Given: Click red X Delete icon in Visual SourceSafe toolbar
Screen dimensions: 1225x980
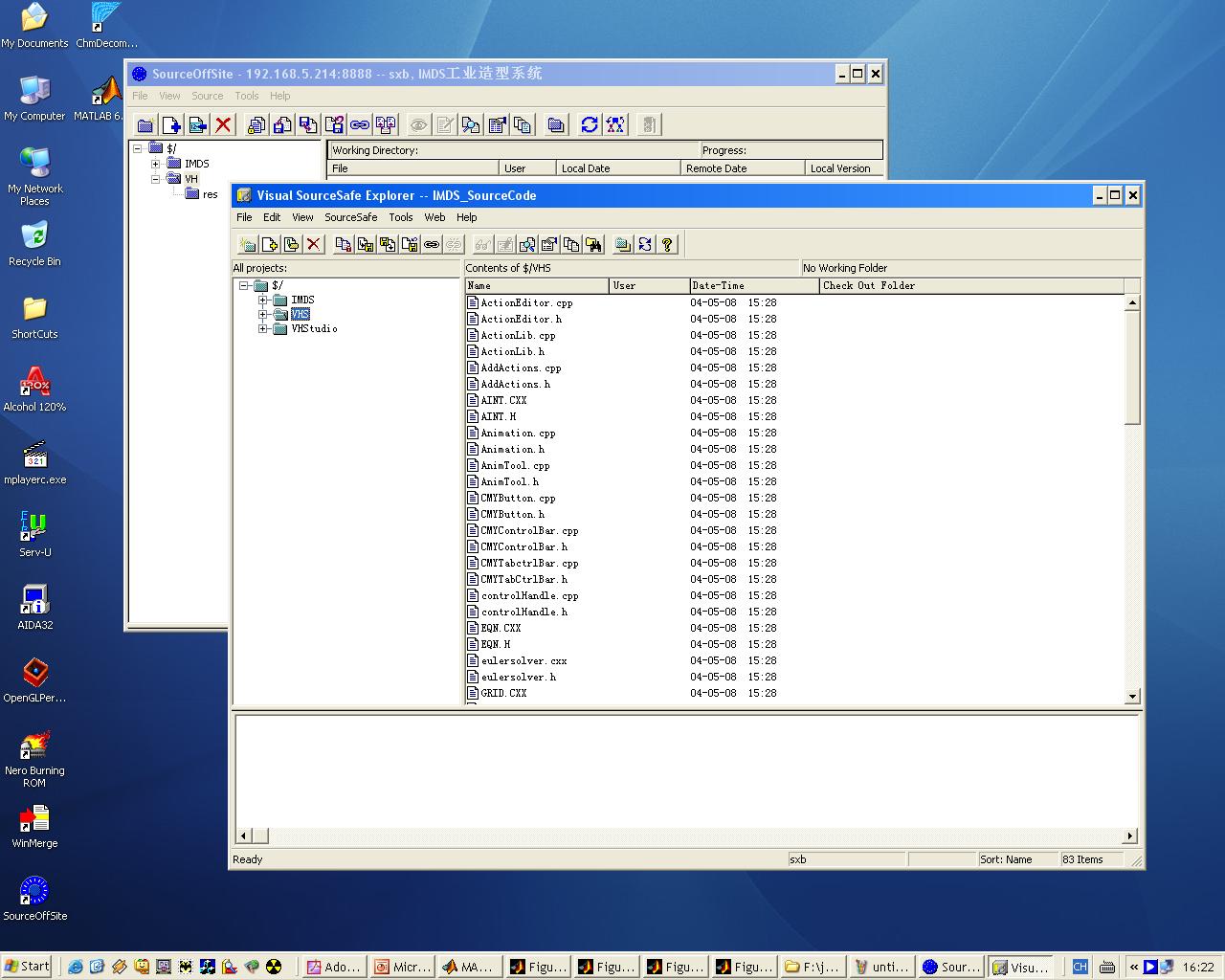Looking at the screenshot, I should pos(314,245).
